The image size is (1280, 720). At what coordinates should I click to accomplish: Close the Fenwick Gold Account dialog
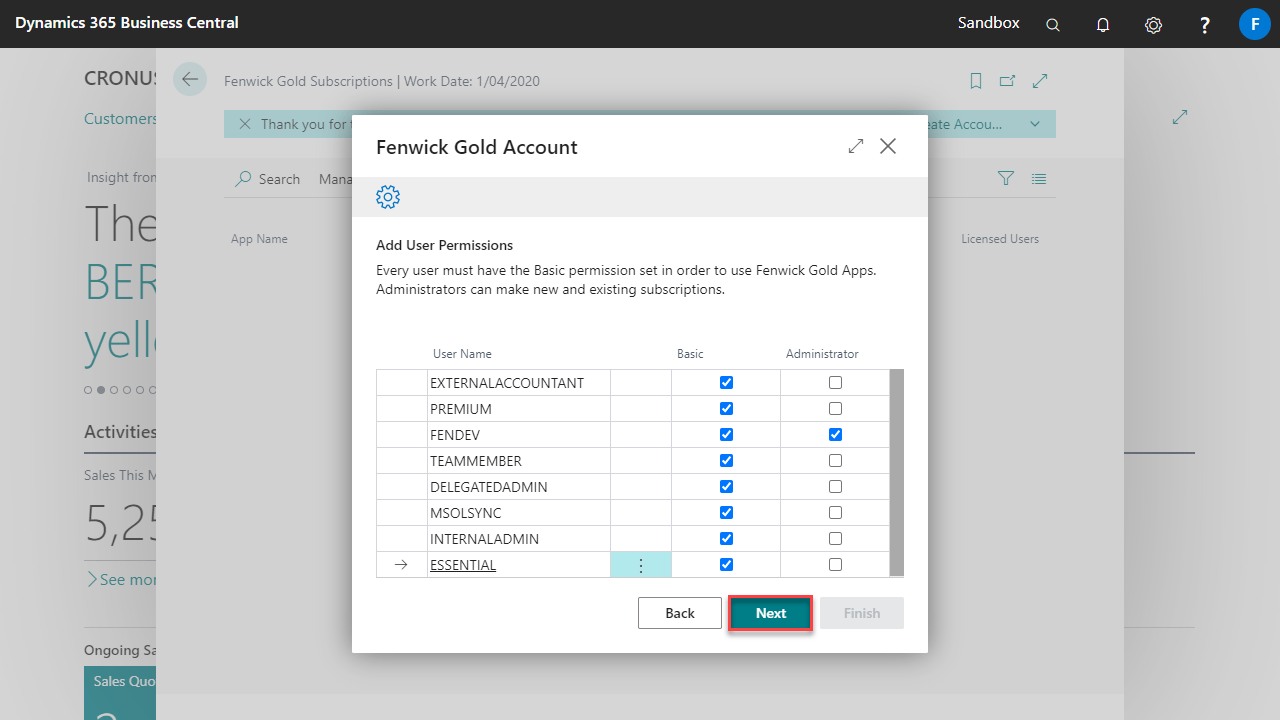coord(888,146)
